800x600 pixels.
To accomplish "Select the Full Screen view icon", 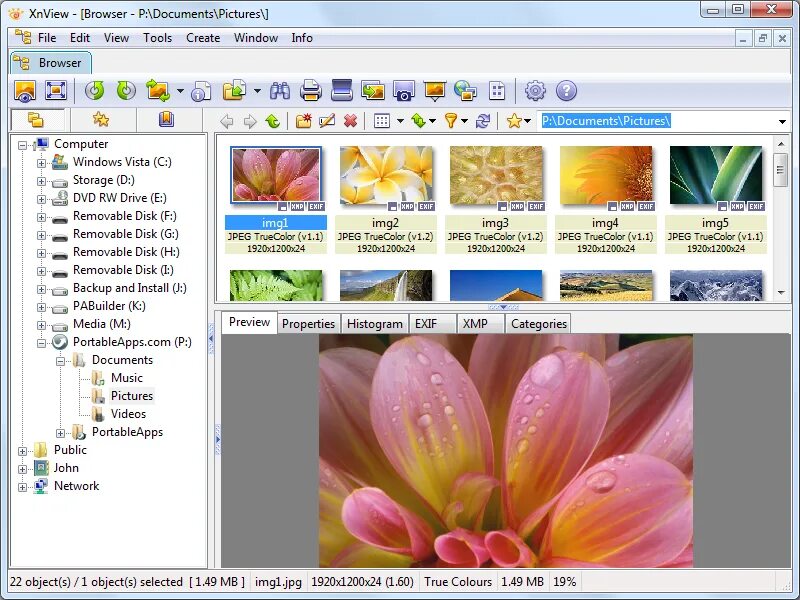I will (x=57, y=90).
